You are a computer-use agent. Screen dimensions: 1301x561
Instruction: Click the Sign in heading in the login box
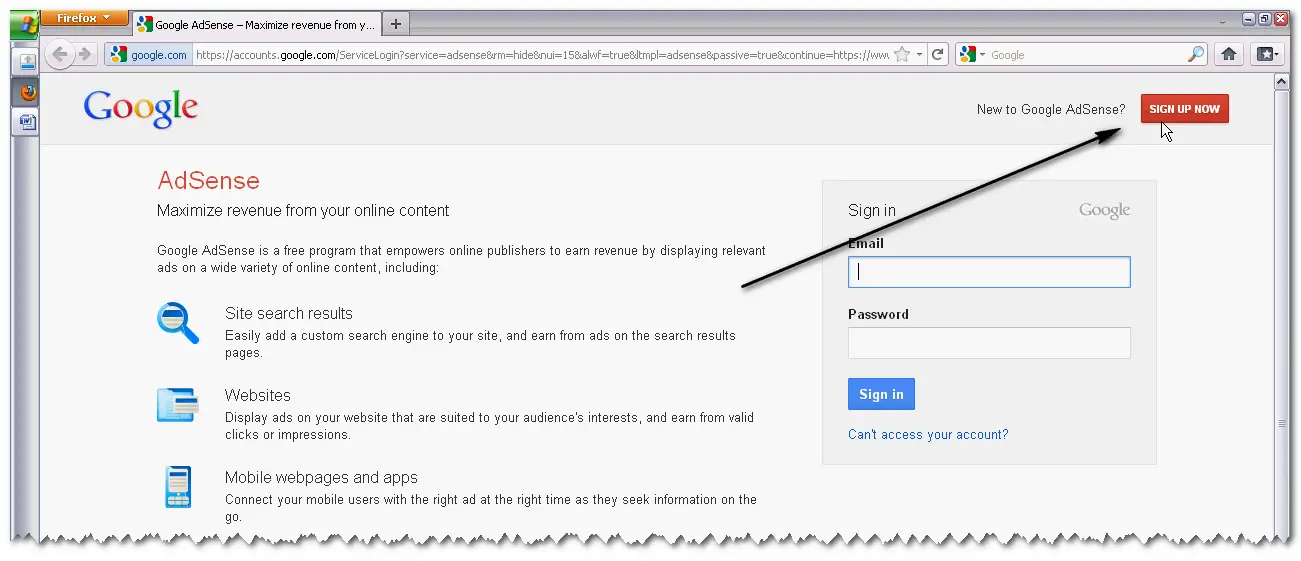872,210
